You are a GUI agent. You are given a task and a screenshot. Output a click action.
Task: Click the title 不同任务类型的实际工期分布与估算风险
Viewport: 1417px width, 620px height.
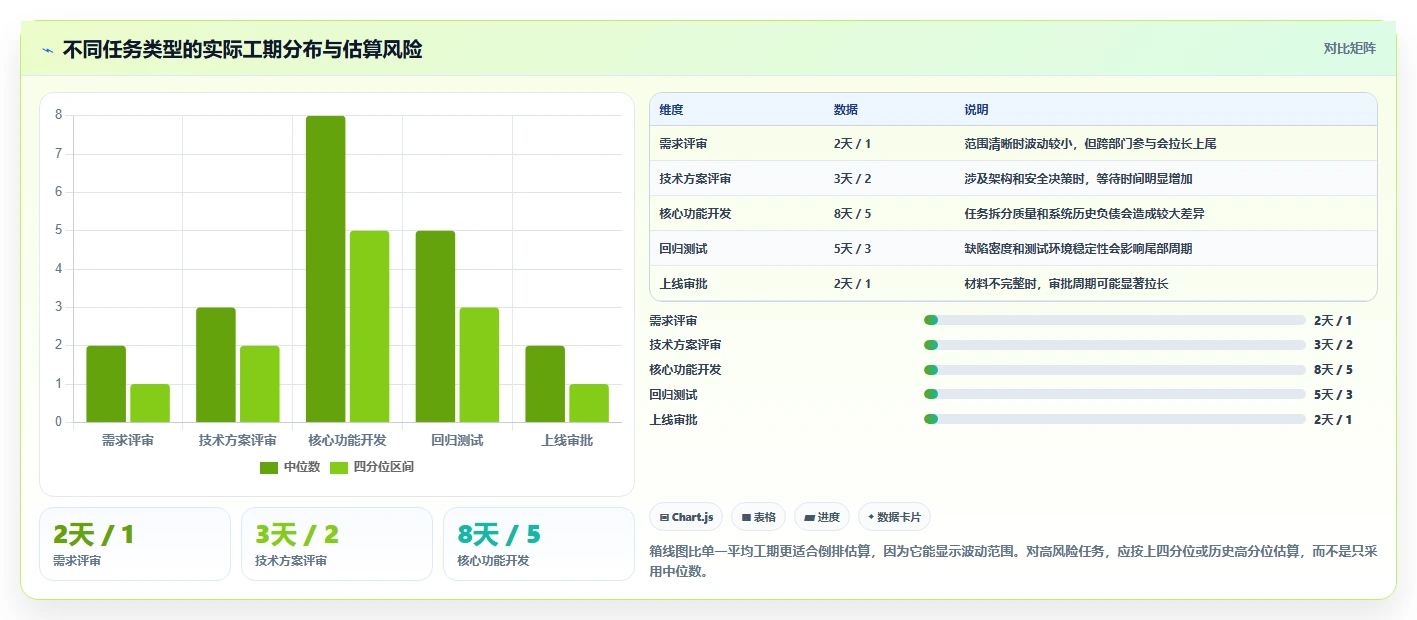pyautogui.click(x=242, y=49)
